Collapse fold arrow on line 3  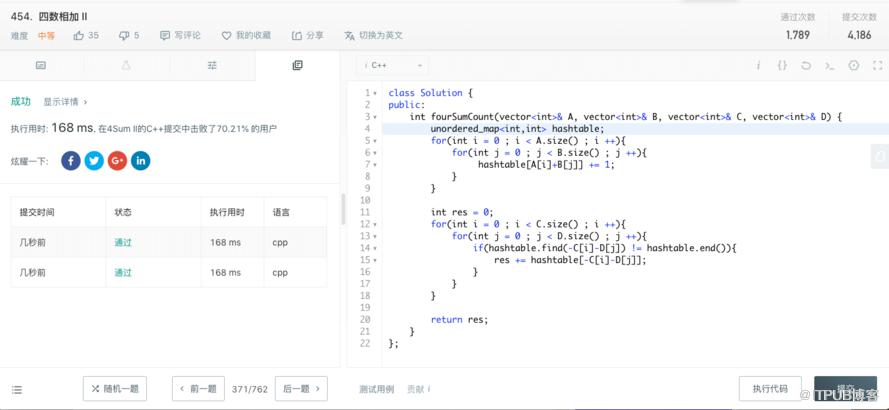(375, 117)
